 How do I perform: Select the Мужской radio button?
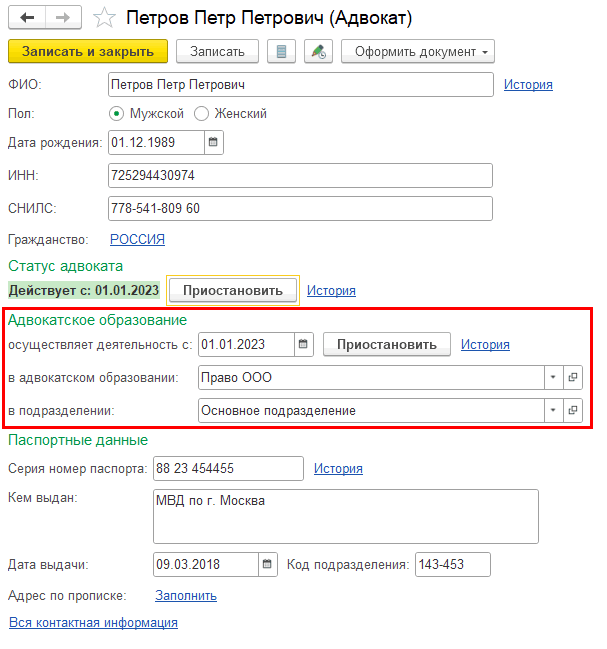click(117, 113)
